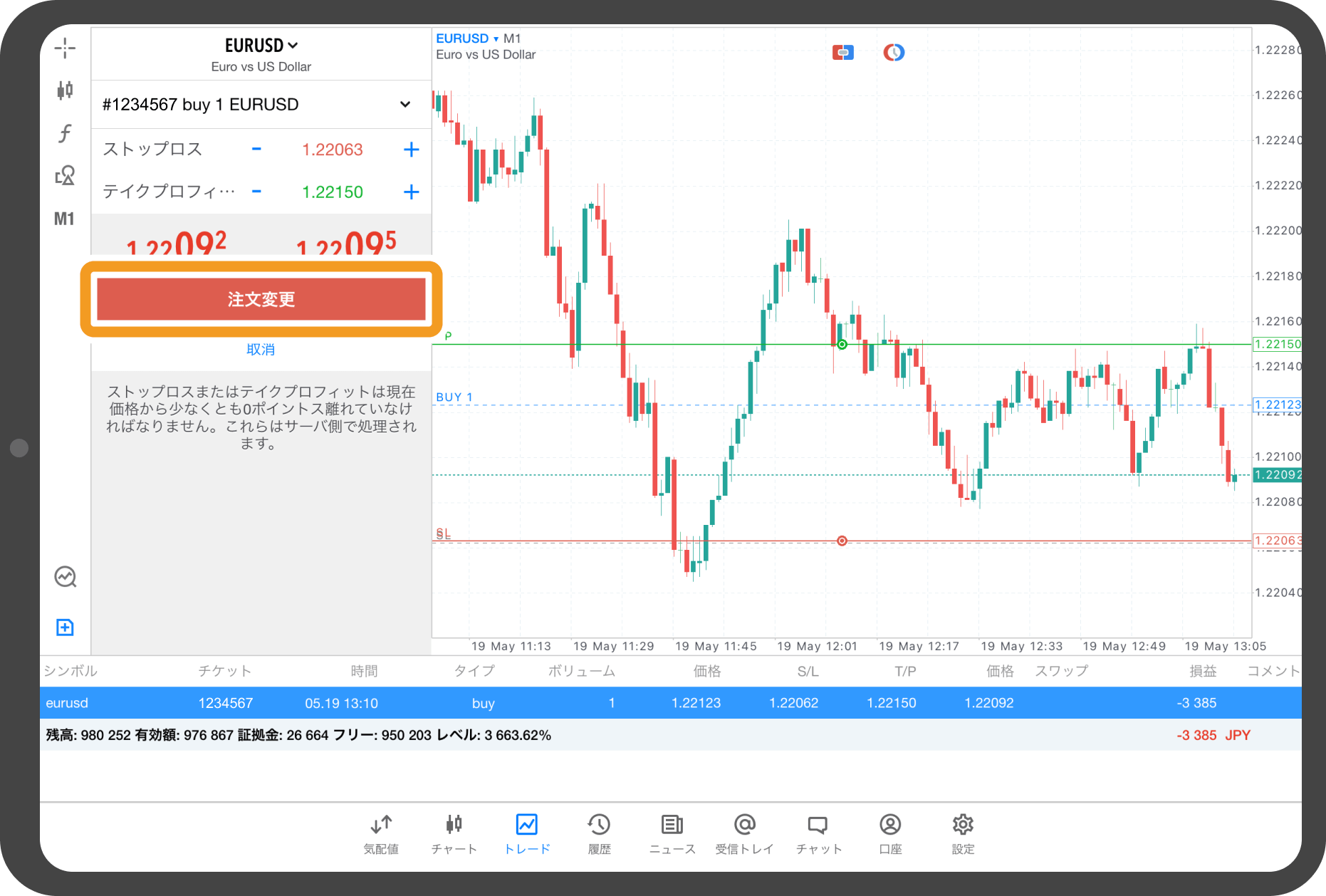The image size is (1326, 896).
Task: Open the EURUSD symbol dropdown in chart header
Action: [467, 38]
